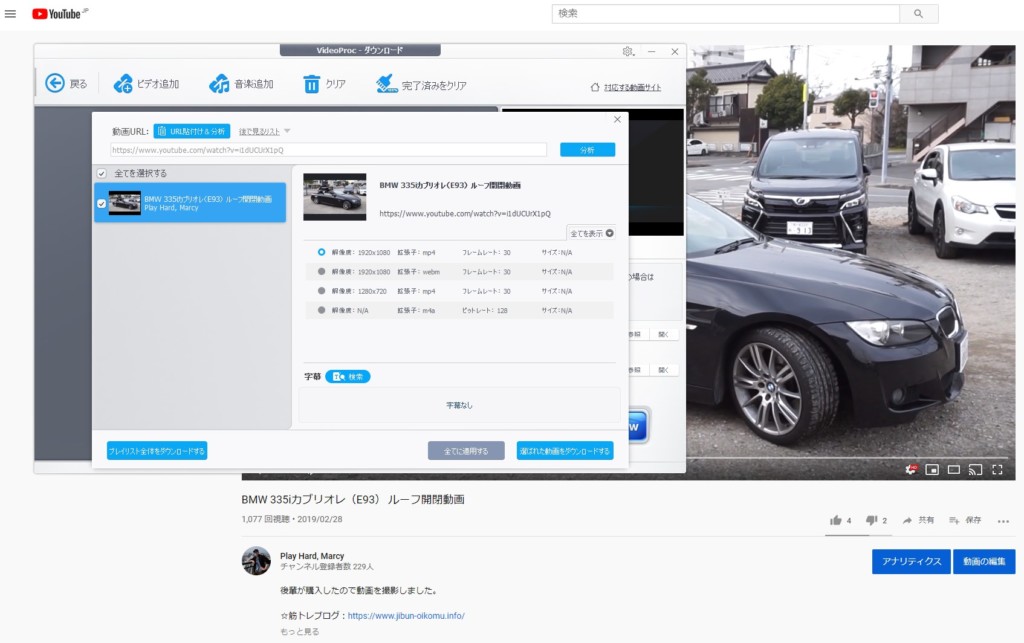Viewport: 1024px width, 643px height.
Task: Enable the miniplayer in YouTube player
Action: 932,469
